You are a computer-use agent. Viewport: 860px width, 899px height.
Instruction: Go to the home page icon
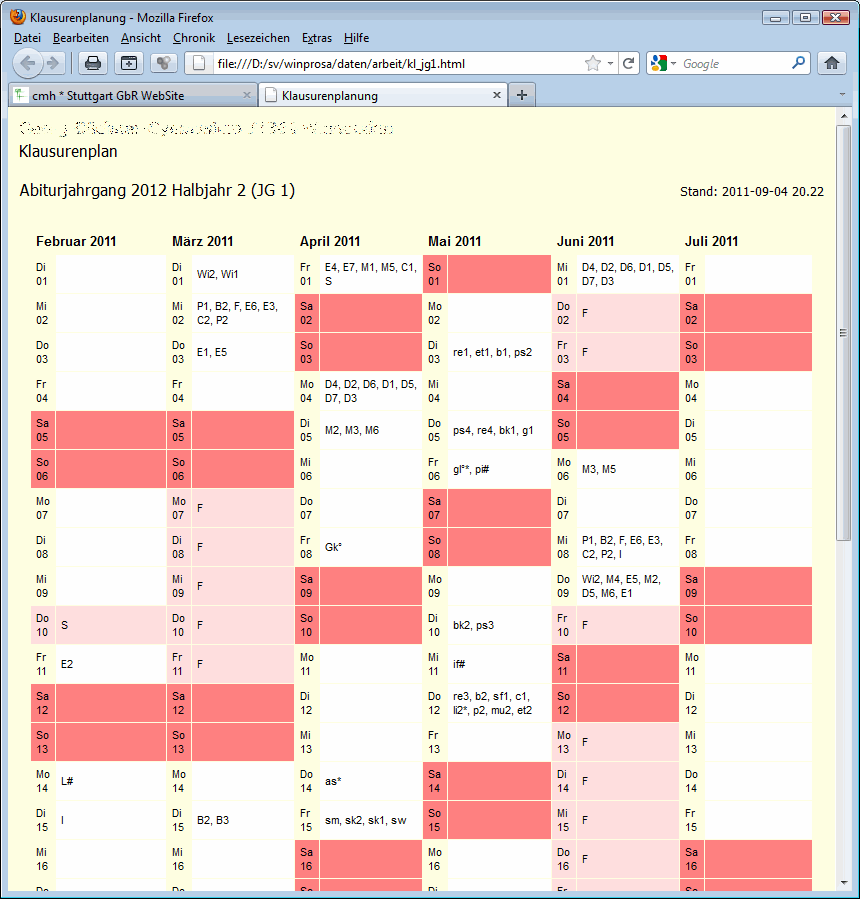pos(831,63)
